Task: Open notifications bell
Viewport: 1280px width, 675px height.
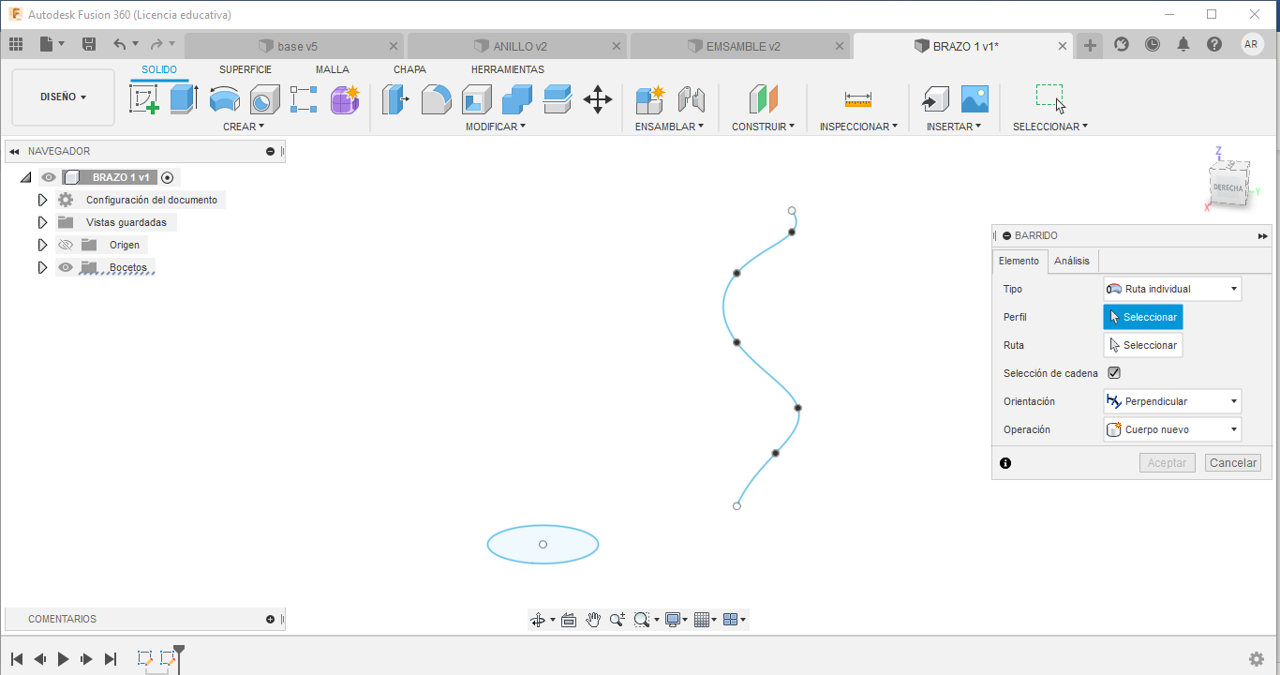Action: [x=1184, y=44]
